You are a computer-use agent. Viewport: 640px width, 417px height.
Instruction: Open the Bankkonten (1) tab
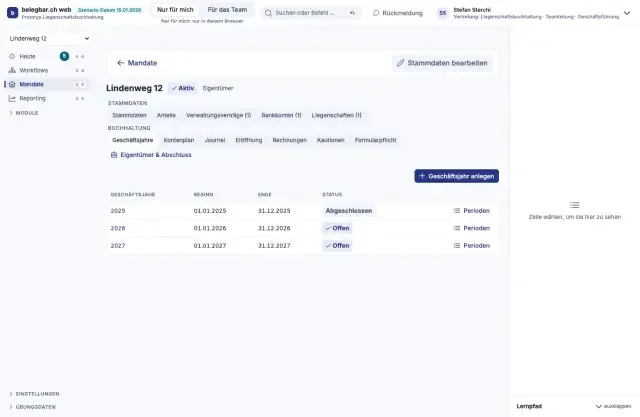(281, 115)
